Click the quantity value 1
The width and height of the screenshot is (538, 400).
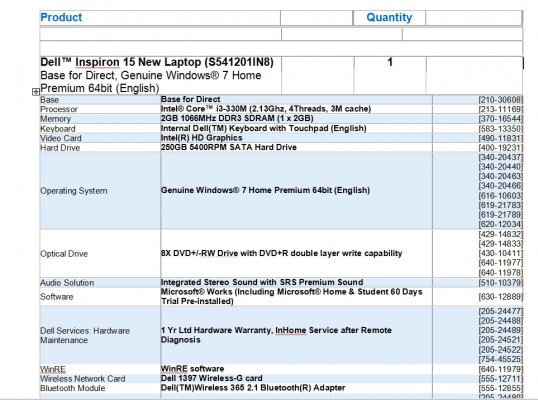click(x=390, y=62)
